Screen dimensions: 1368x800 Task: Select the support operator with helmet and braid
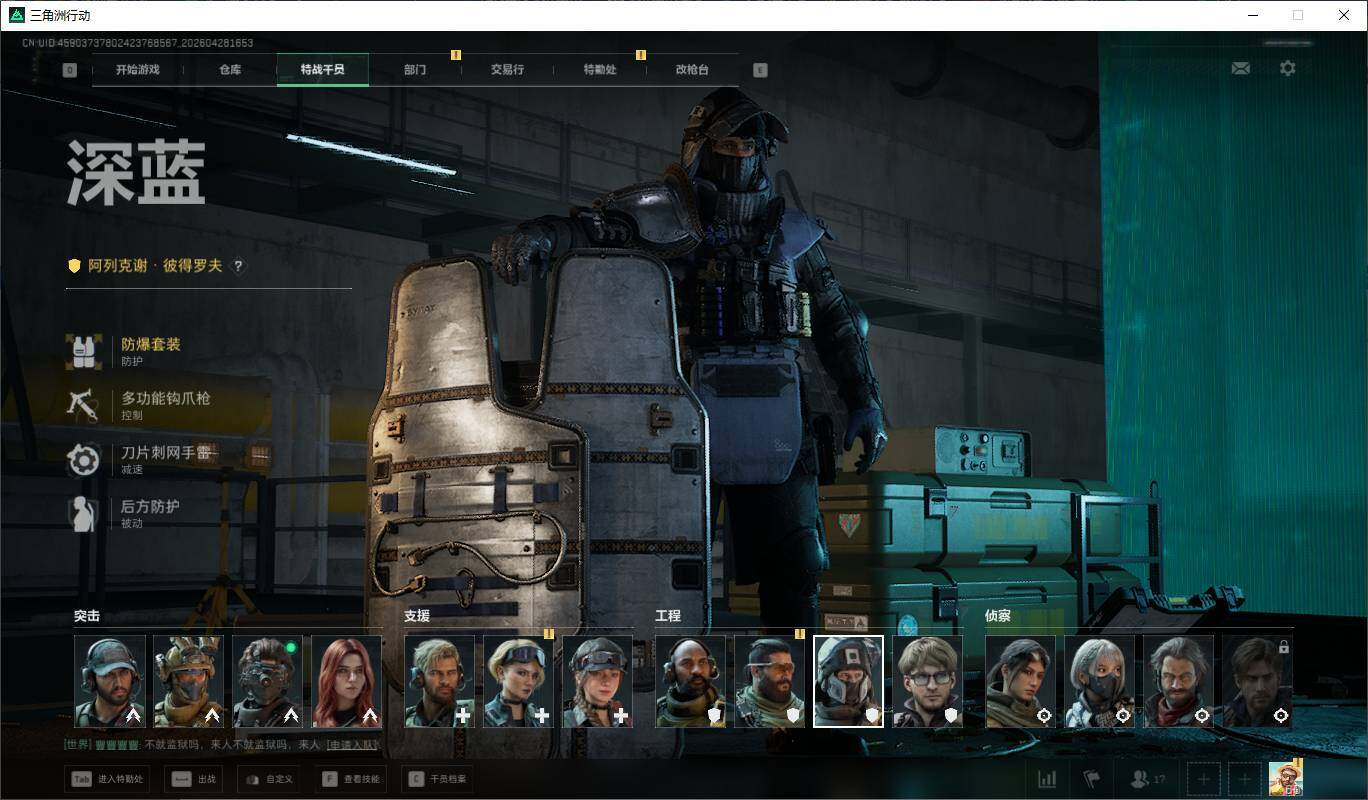click(x=598, y=681)
